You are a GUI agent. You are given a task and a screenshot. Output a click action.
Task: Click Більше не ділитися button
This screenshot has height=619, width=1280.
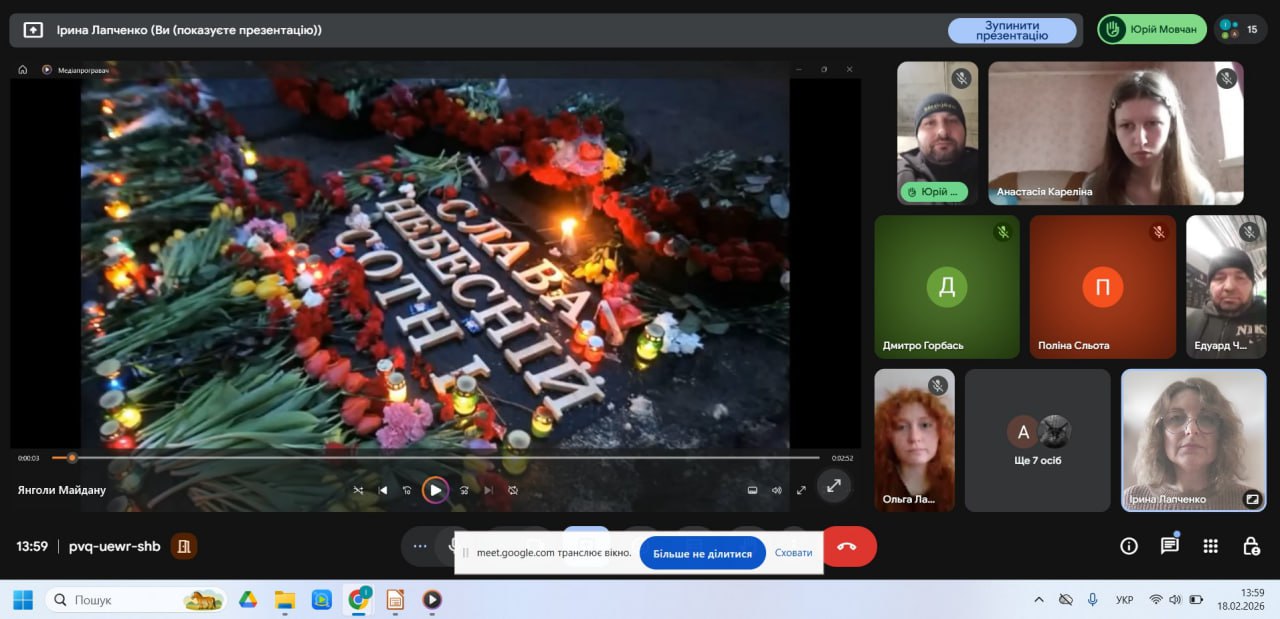(702, 553)
